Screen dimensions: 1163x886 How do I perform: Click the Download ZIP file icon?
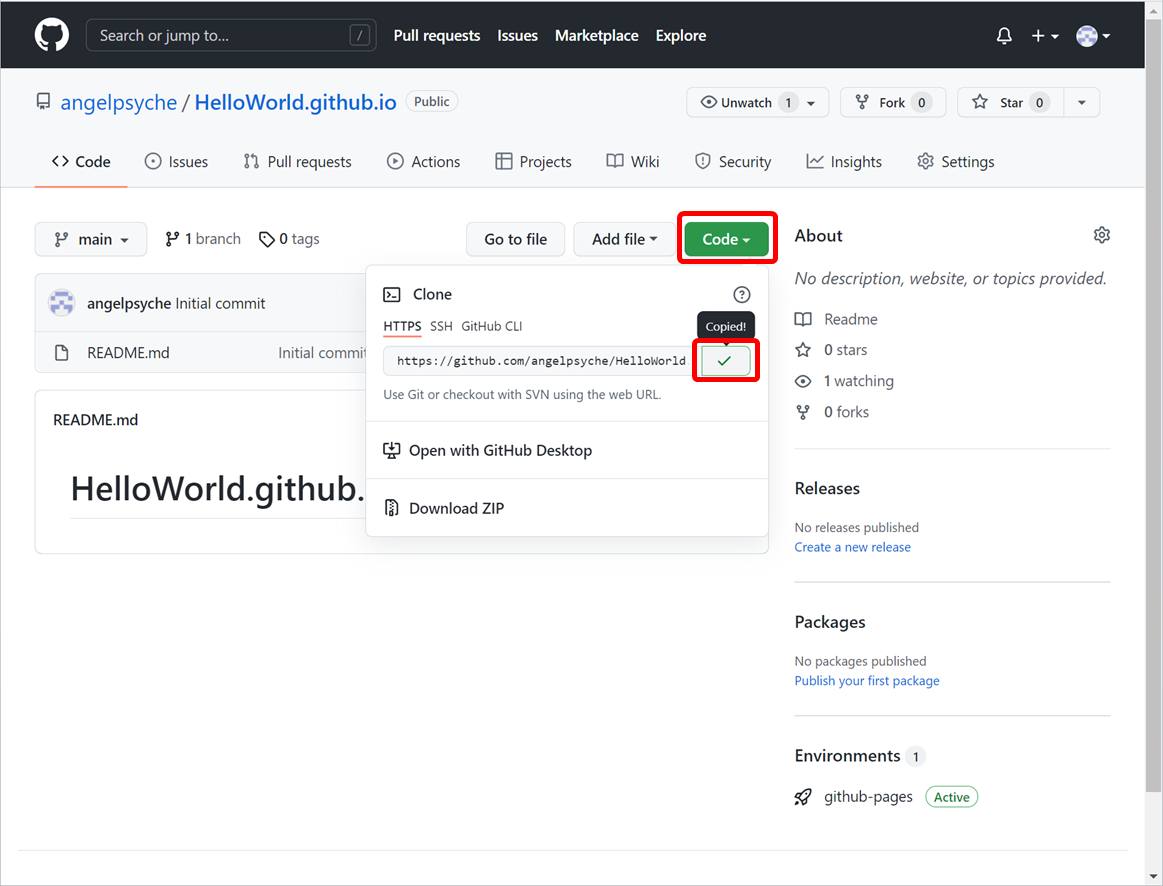[391, 508]
